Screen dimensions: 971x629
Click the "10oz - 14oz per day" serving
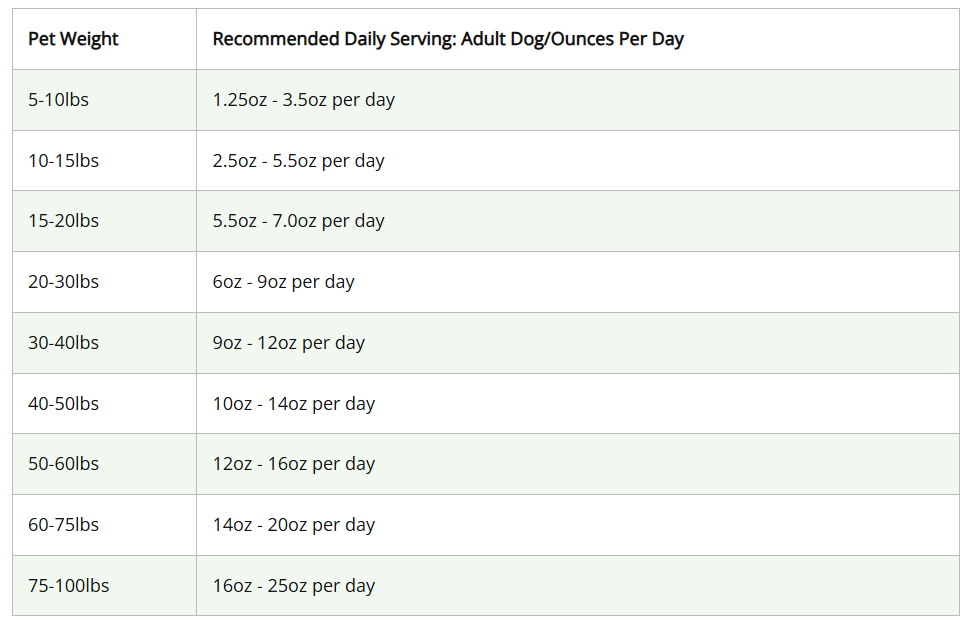click(293, 404)
